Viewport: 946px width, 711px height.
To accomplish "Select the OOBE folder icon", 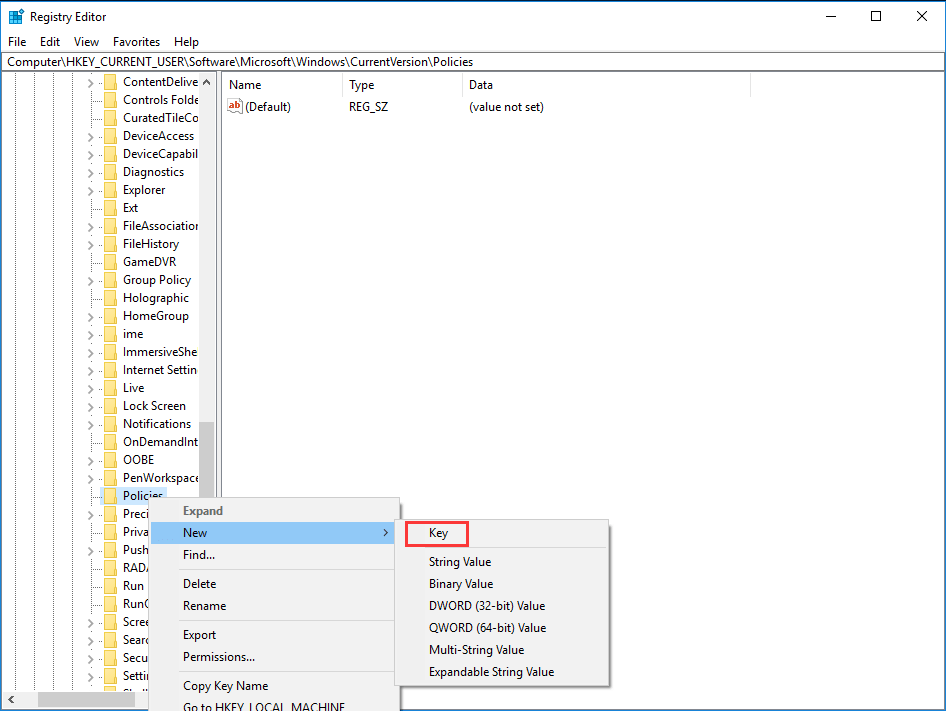I will (x=110, y=460).
